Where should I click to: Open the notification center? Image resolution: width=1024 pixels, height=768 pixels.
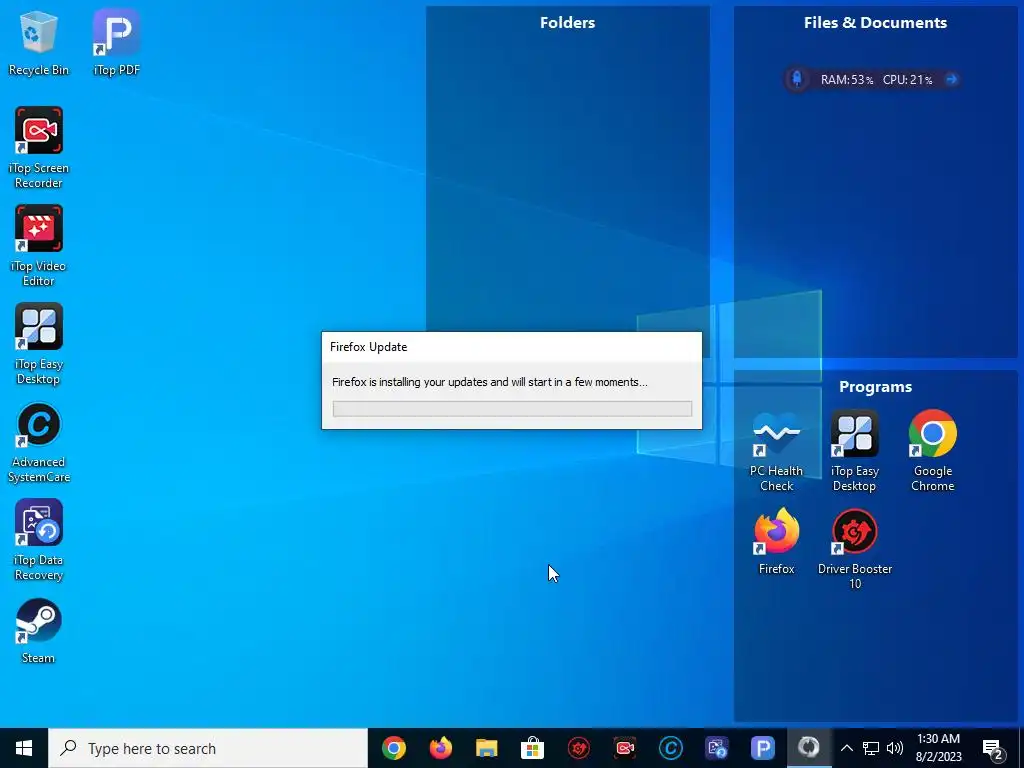(x=993, y=748)
